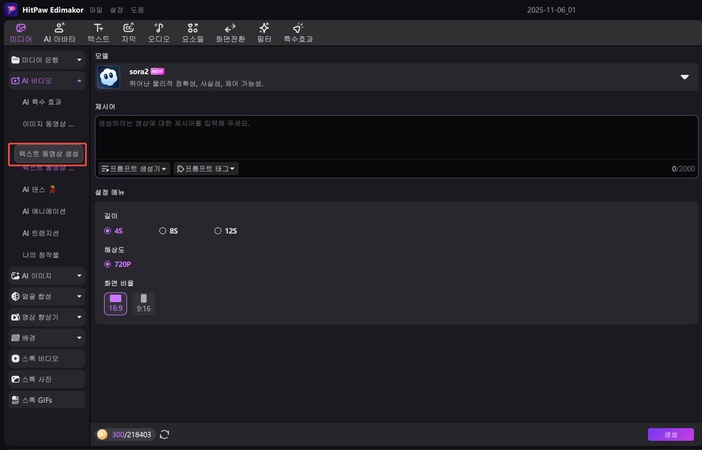702x450 pixels.
Task: Expand the 배경 section arrow
Action: pyautogui.click(x=79, y=338)
